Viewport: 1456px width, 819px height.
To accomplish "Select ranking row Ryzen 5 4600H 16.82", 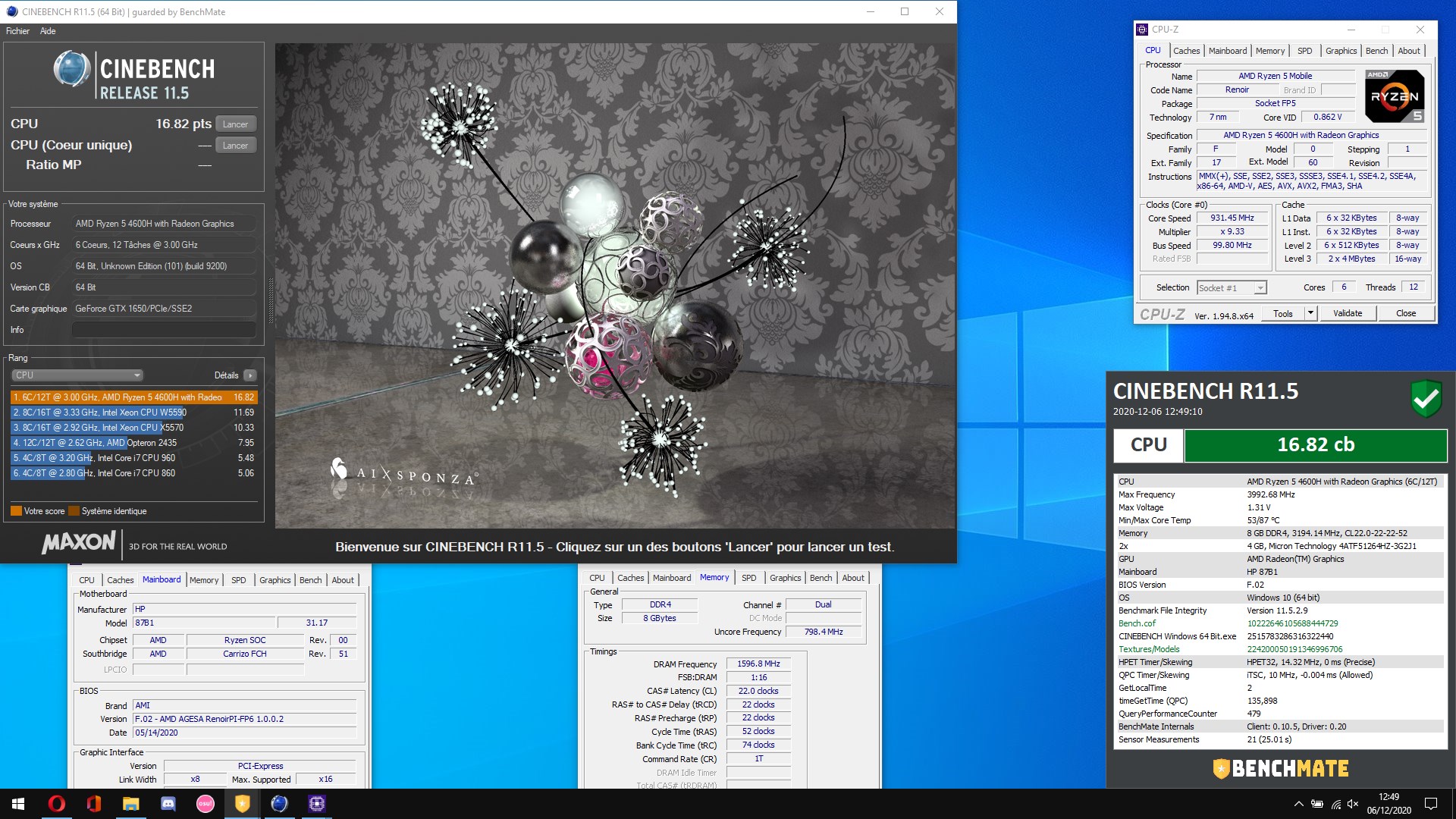I will point(133,397).
